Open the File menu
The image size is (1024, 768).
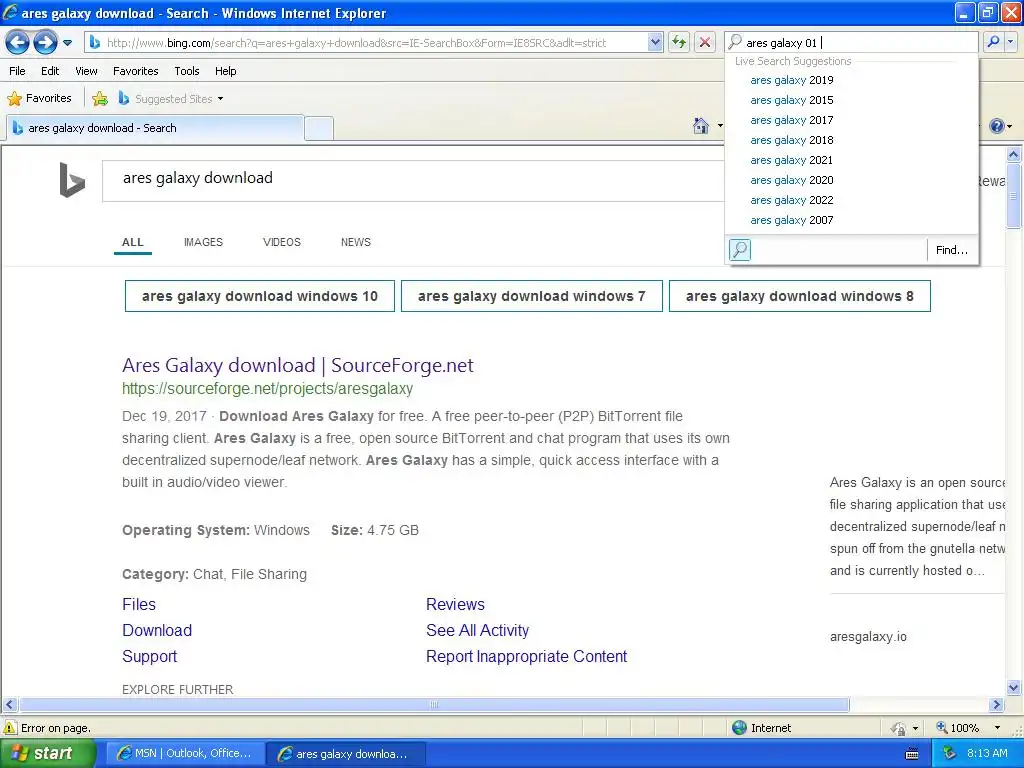click(x=18, y=71)
